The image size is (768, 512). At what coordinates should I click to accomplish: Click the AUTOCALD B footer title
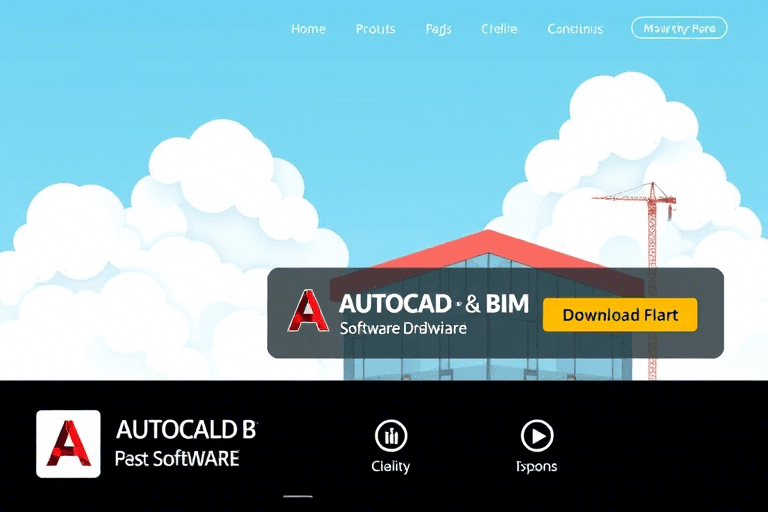(186, 430)
